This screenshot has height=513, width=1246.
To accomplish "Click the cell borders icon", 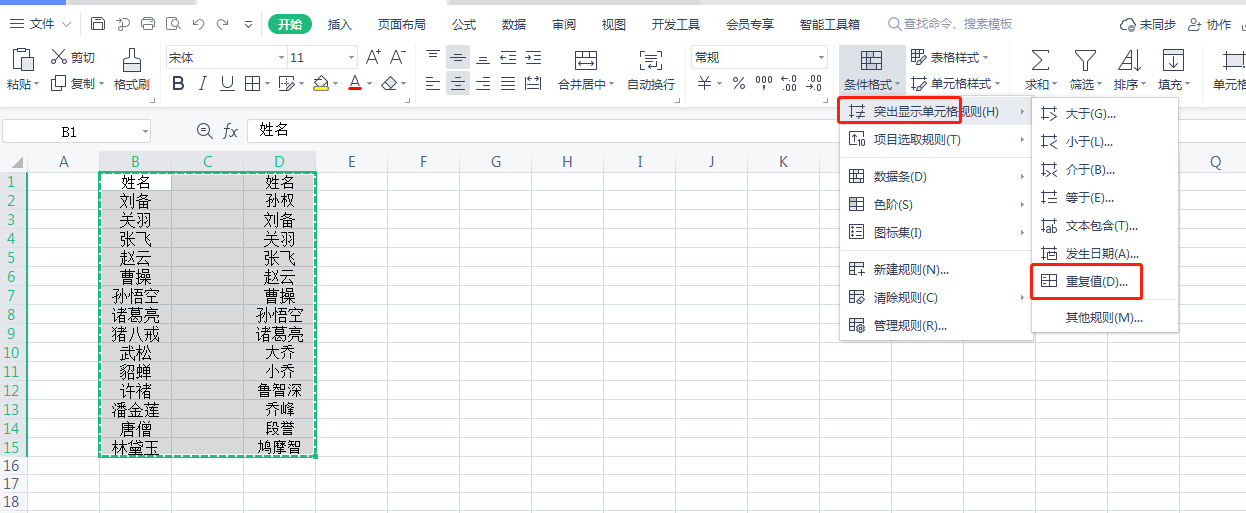I will tap(252, 84).
